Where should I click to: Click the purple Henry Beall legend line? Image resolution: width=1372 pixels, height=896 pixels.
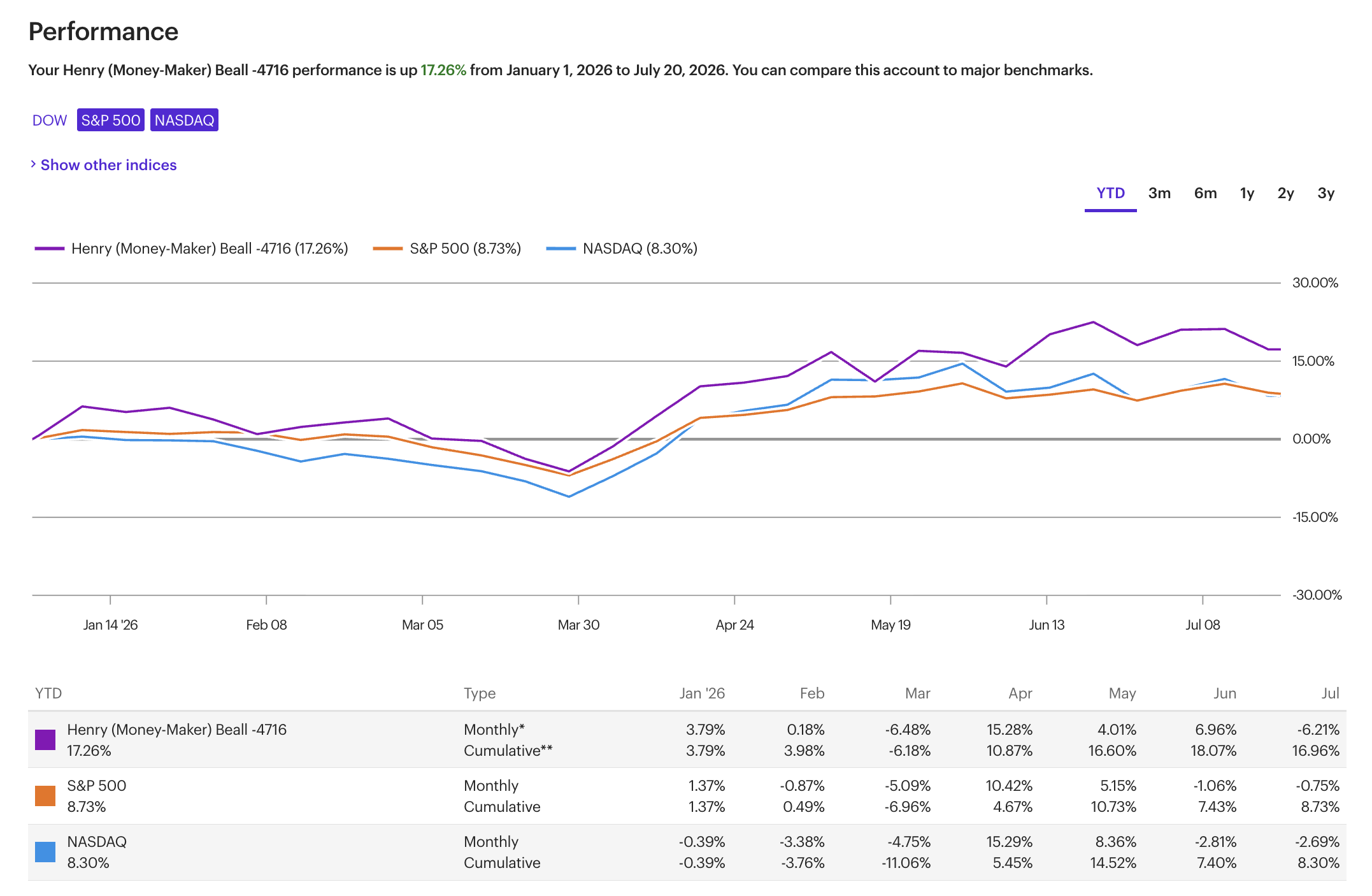[x=50, y=249]
